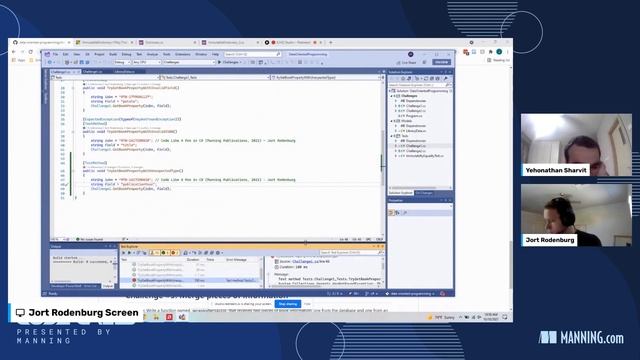Open the Any CPU platform dropdown
The width and height of the screenshot is (640, 360).
(x=147, y=62)
